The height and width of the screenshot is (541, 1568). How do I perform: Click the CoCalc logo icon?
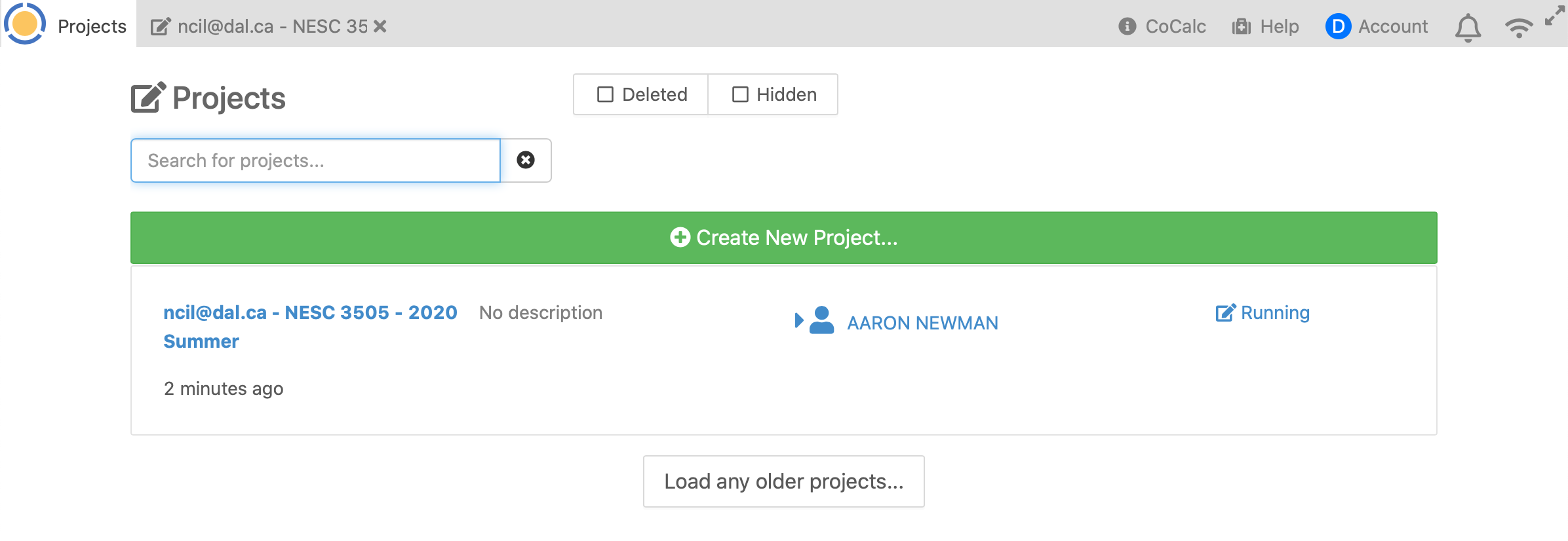pos(25,24)
